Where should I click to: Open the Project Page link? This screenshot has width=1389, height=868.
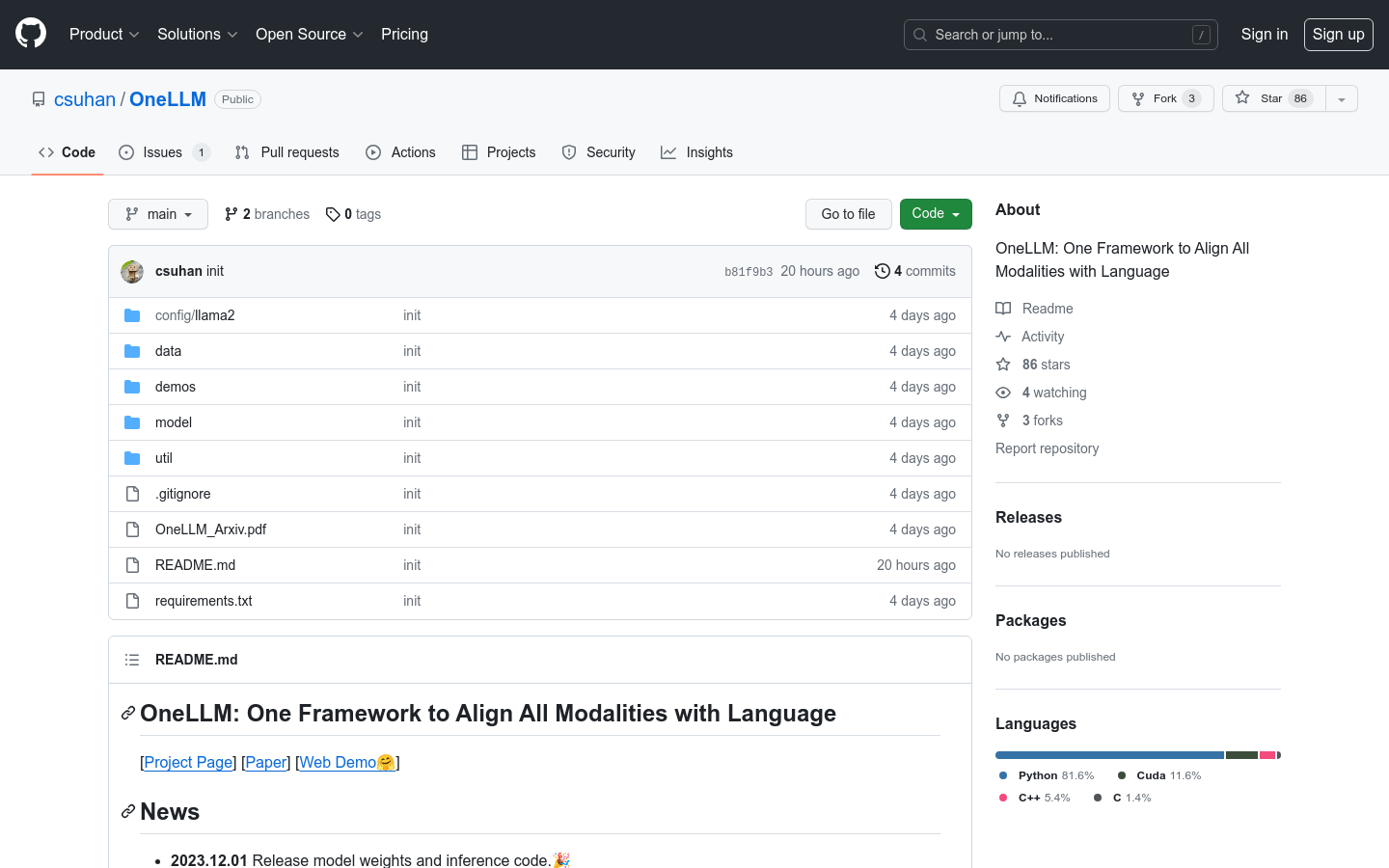[188, 762]
